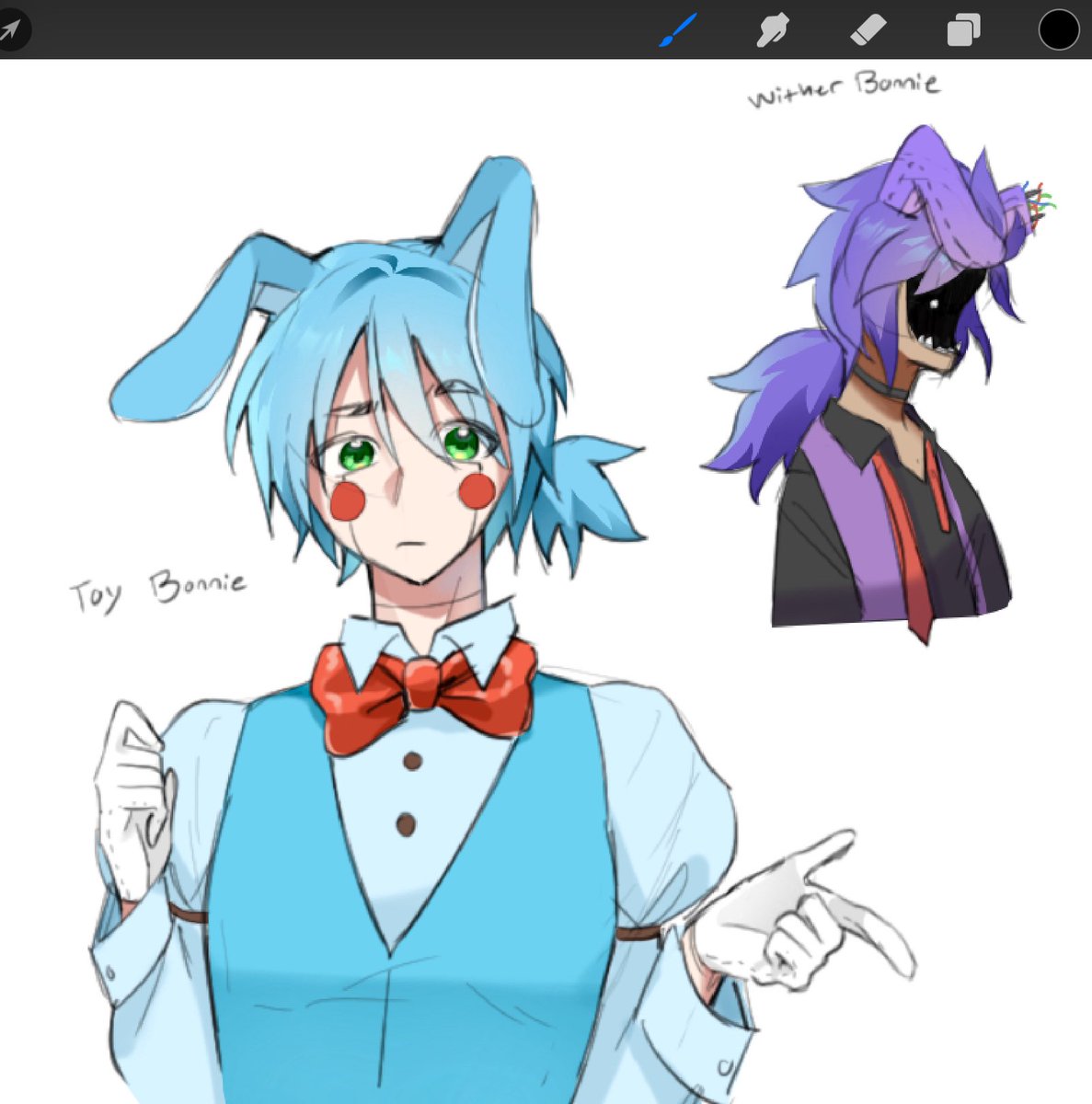Select the Eraser tool
Screen dimensions: 1092x1104
[868, 30]
